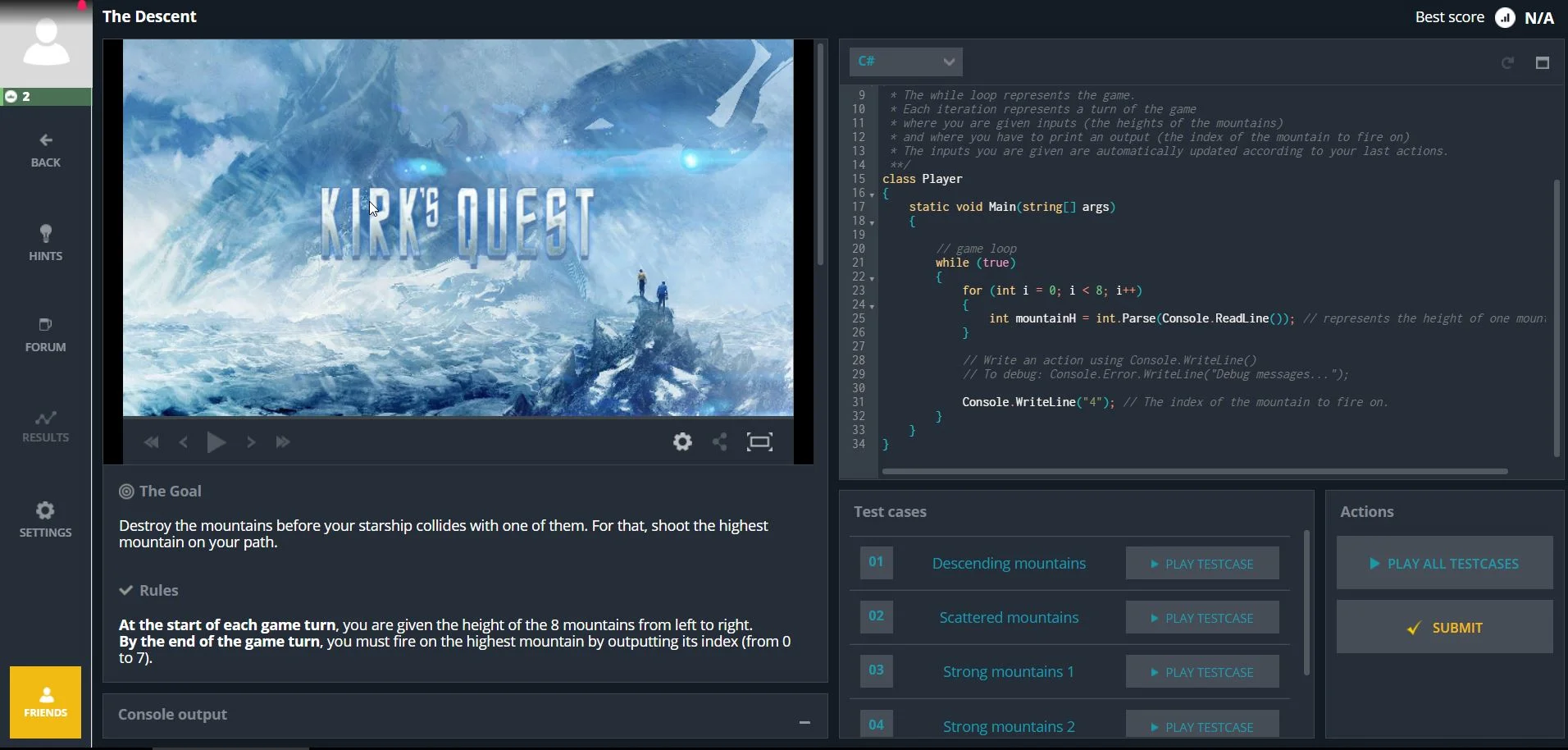Click the 04 test case number badge
This screenshot has height=750, width=1568.
877,724
